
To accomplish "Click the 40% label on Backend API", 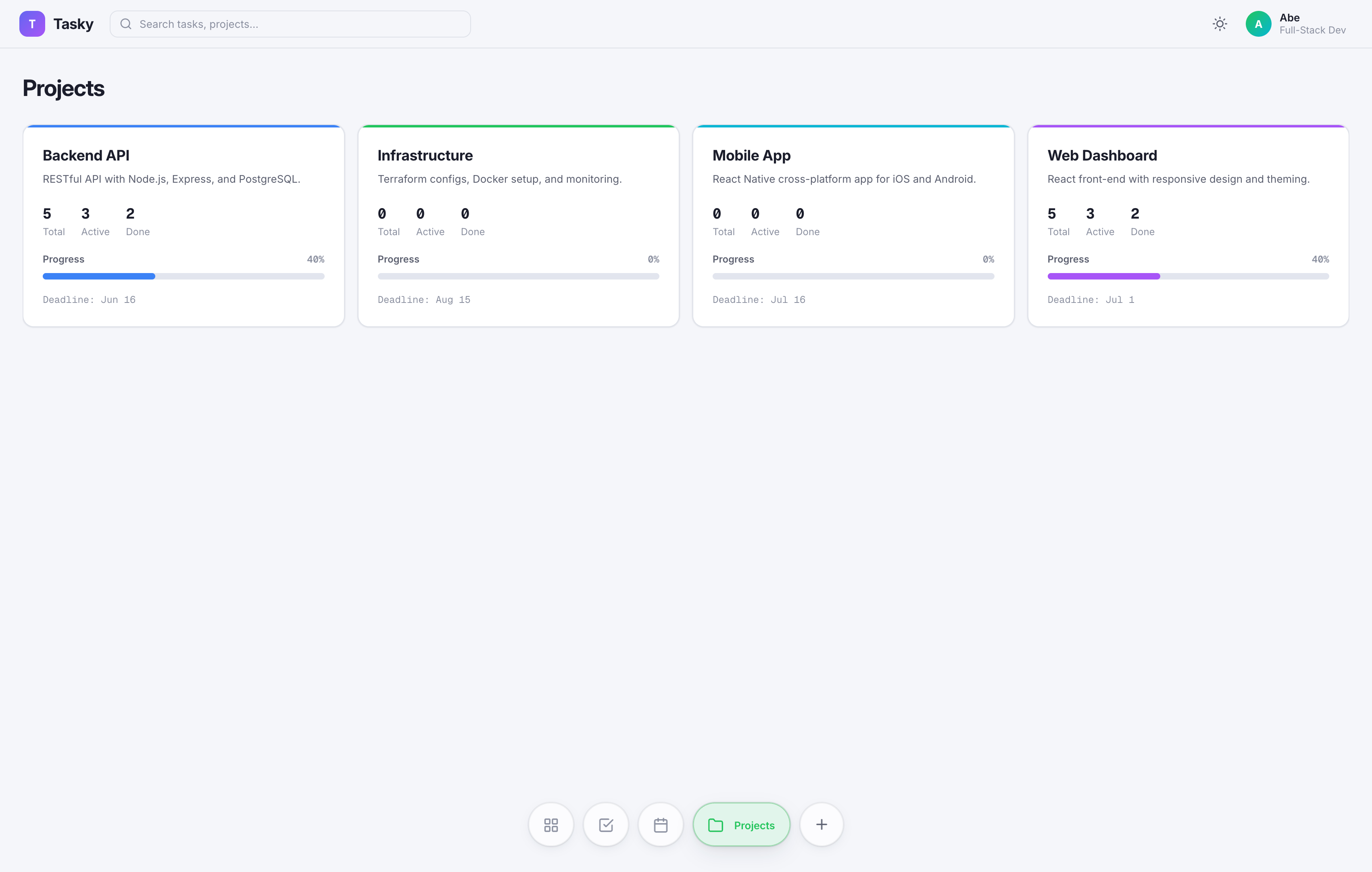I will click(316, 259).
